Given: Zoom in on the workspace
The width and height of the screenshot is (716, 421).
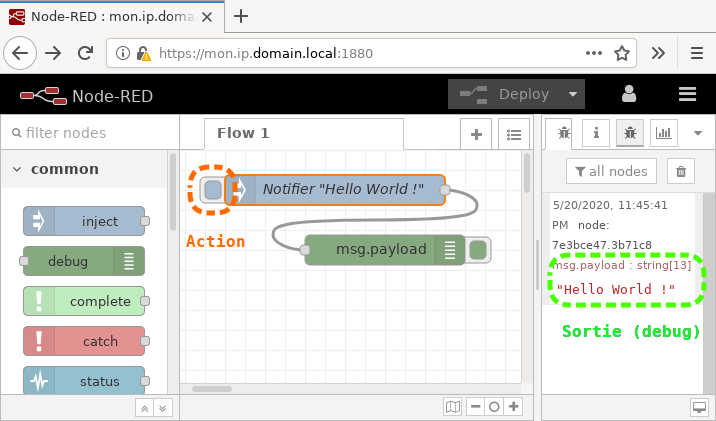Looking at the screenshot, I should [513, 406].
